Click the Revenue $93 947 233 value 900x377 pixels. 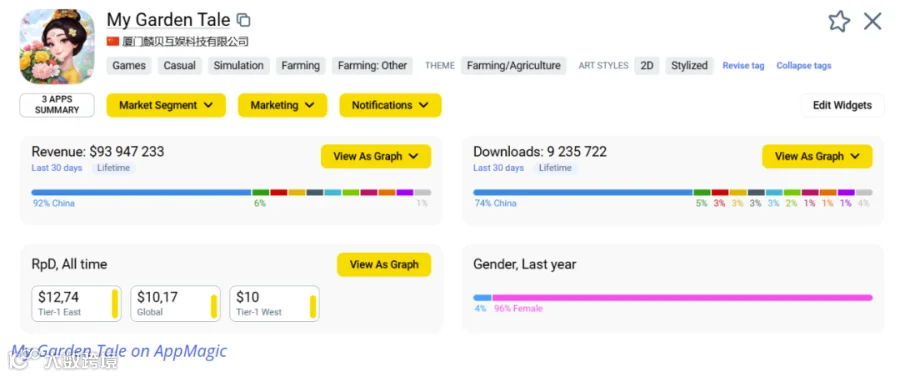click(127, 151)
